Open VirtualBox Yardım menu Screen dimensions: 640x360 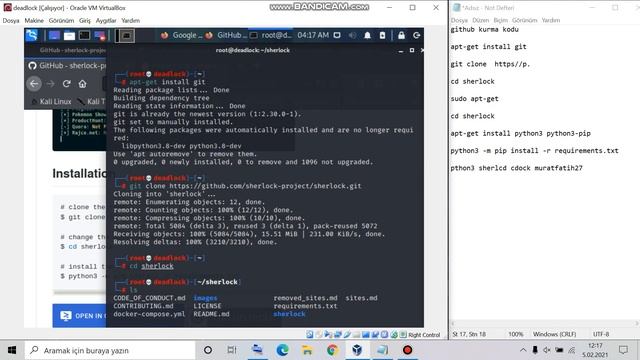tap(131, 20)
